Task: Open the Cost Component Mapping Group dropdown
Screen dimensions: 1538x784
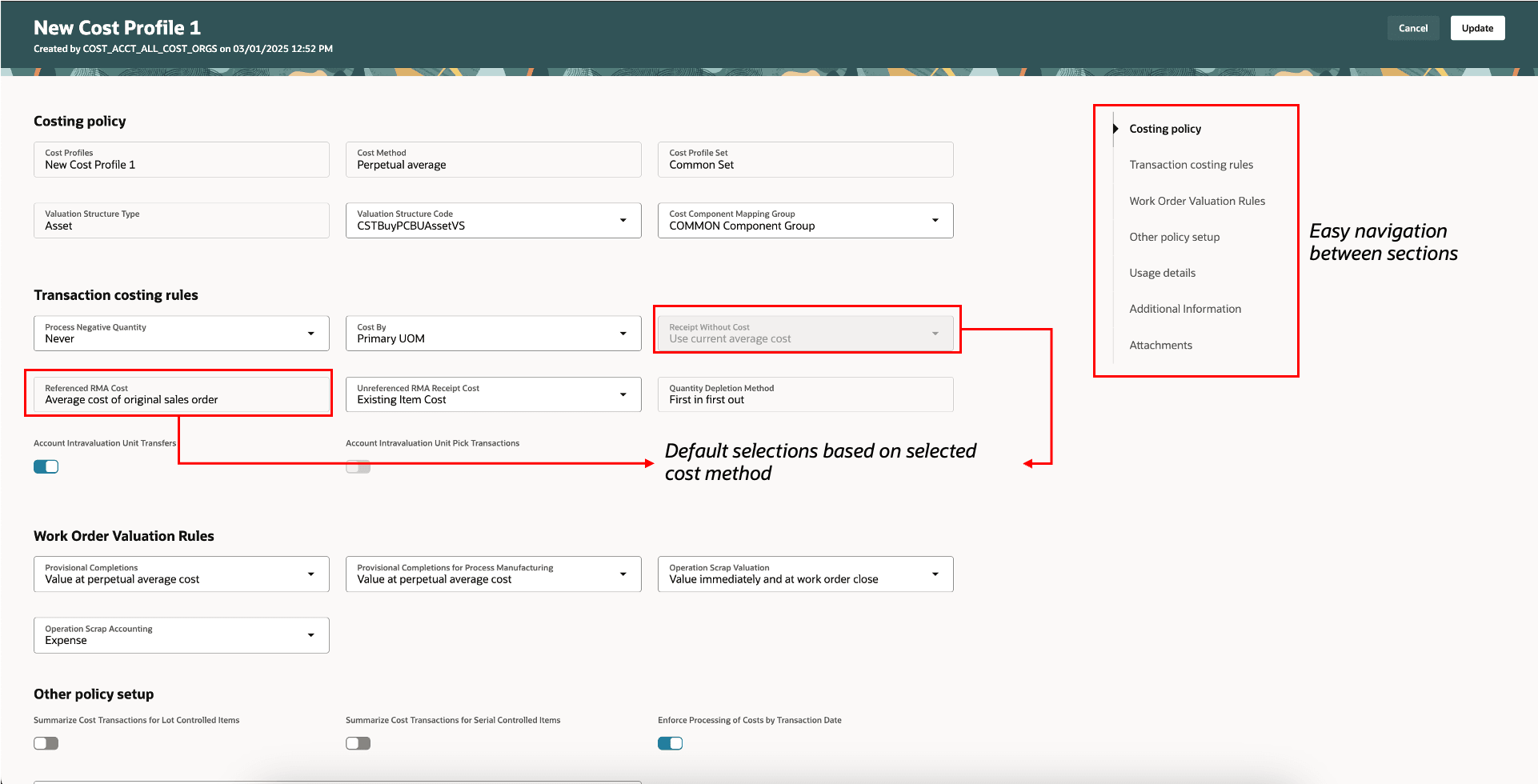Action: coord(935,220)
